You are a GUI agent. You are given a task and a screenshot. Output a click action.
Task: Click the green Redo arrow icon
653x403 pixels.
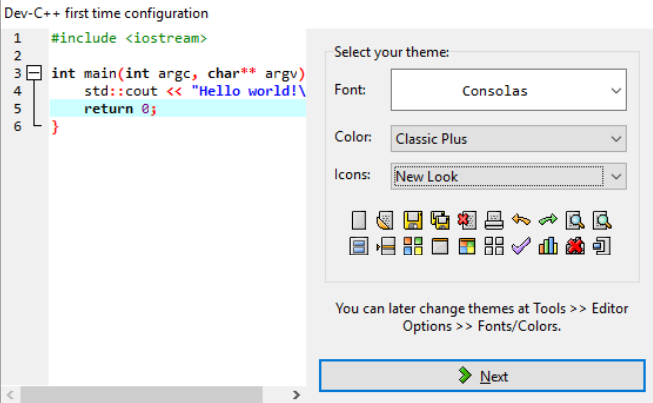coord(548,219)
